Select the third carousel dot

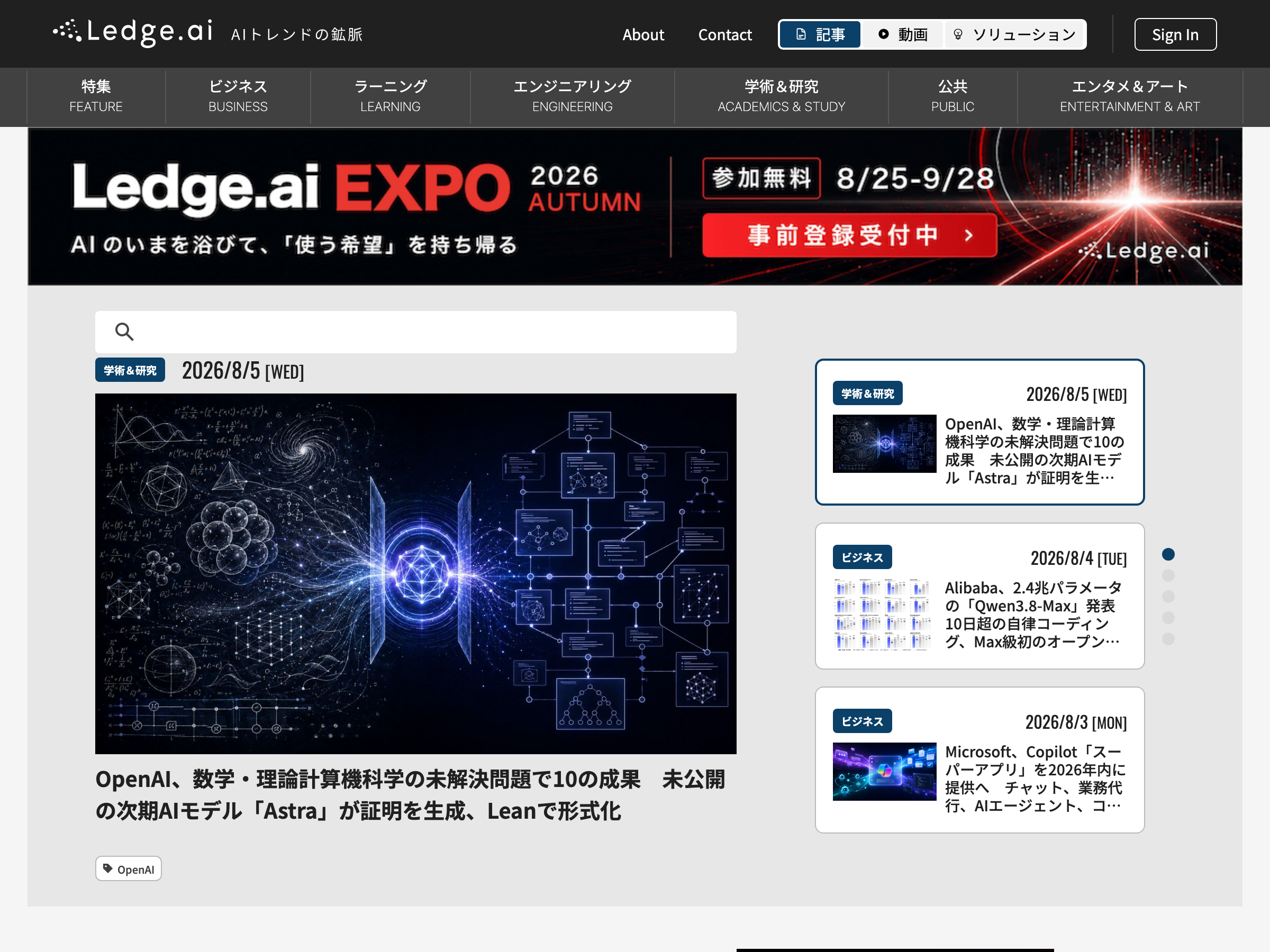pyautogui.click(x=1168, y=597)
